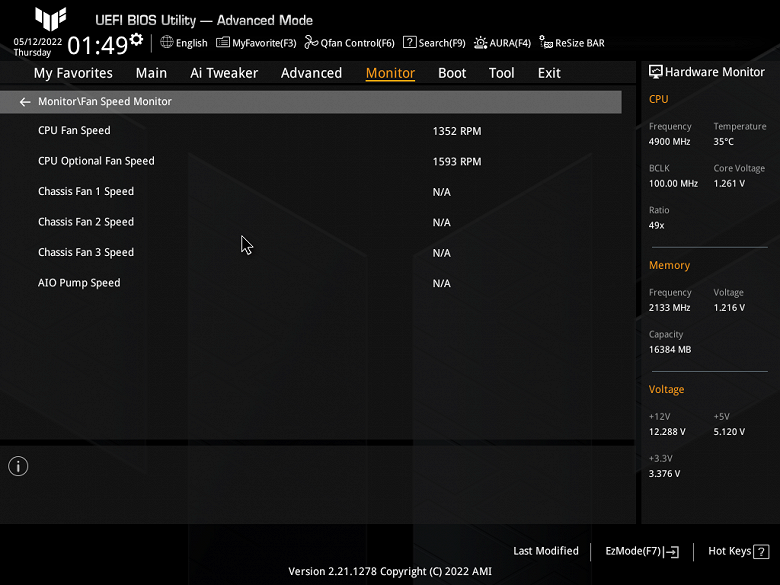Click the Memory section heading
This screenshot has height=585, width=780.
tap(669, 265)
